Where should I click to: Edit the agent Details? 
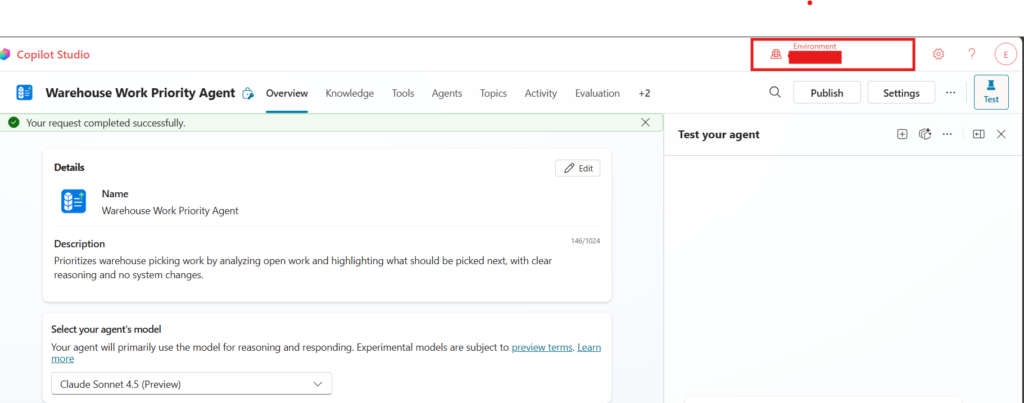(x=578, y=169)
